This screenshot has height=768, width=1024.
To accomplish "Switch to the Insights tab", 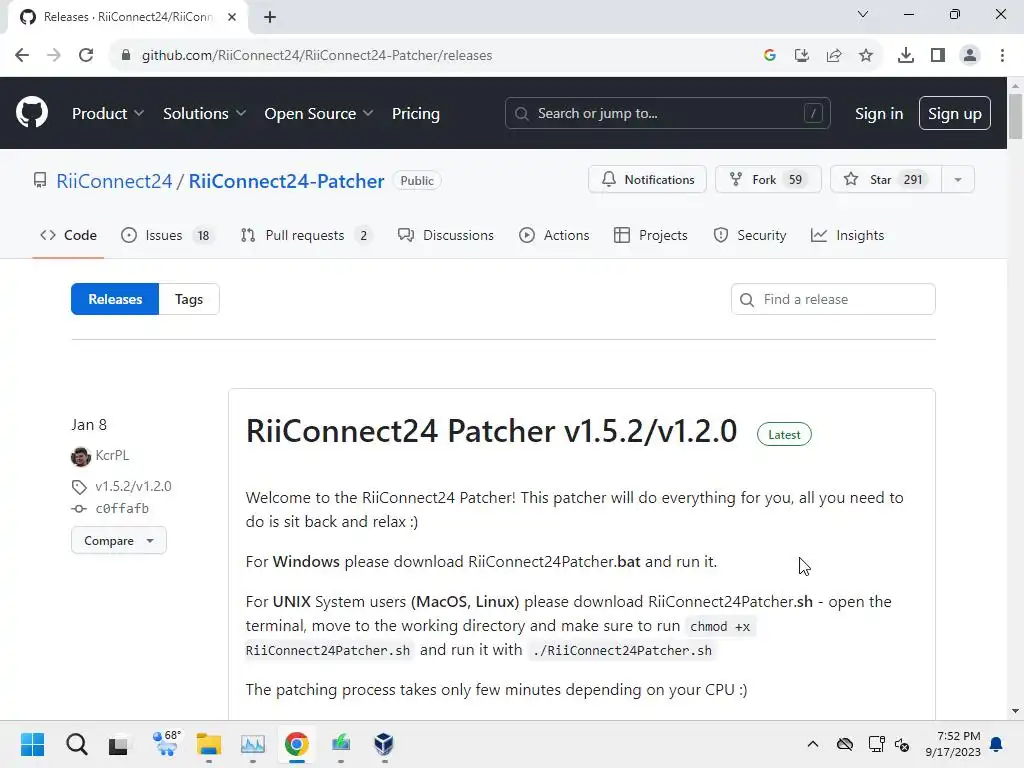I will tap(847, 235).
